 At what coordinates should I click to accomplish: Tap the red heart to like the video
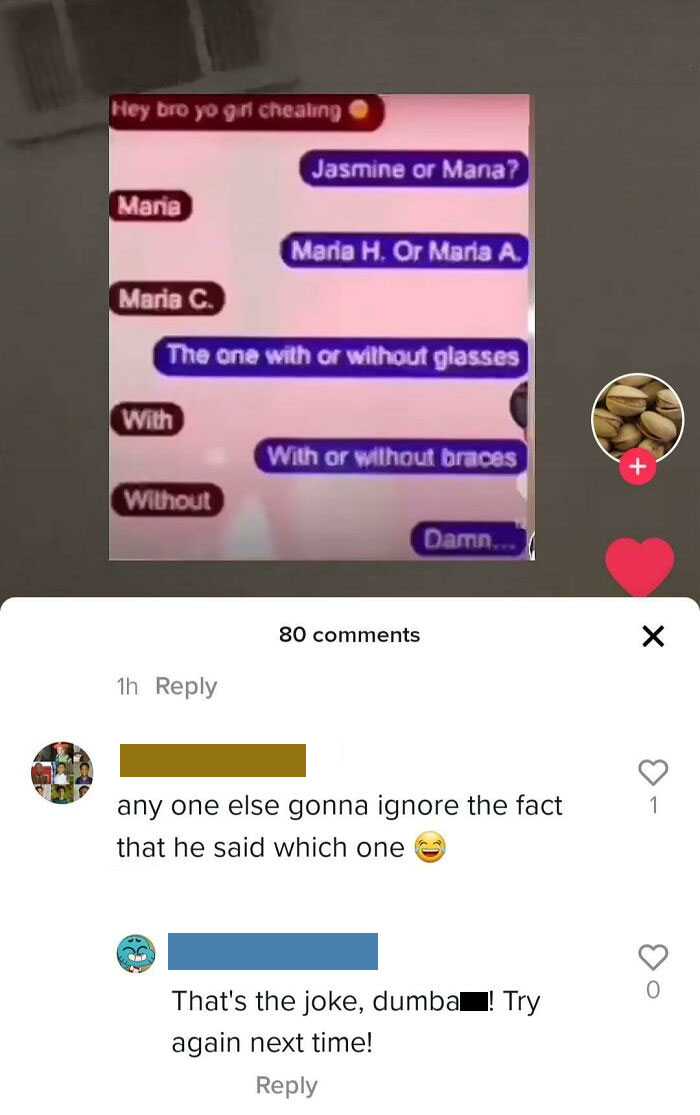point(640,567)
